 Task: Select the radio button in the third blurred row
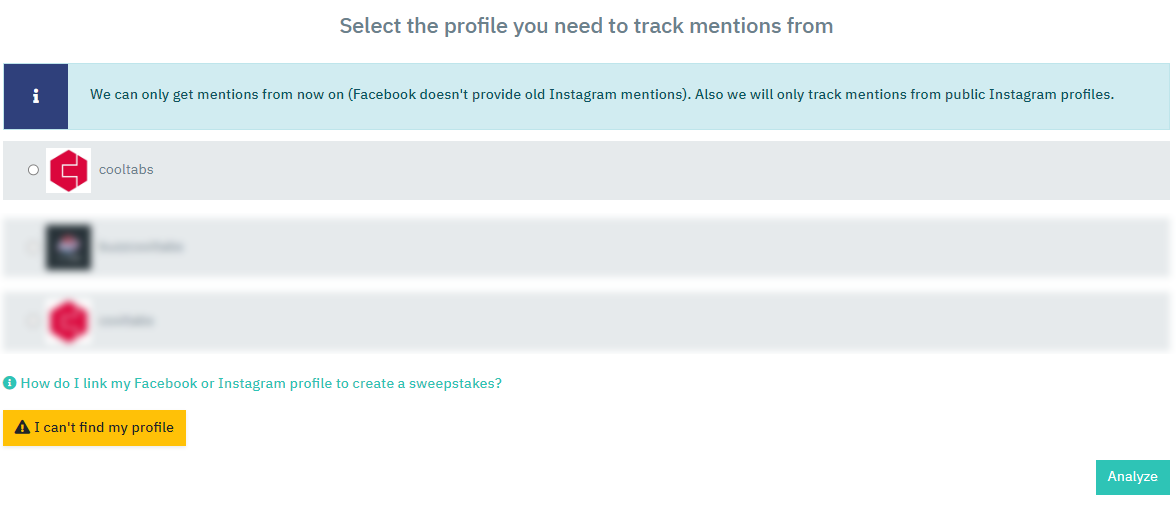pyautogui.click(x=33, y=321)
